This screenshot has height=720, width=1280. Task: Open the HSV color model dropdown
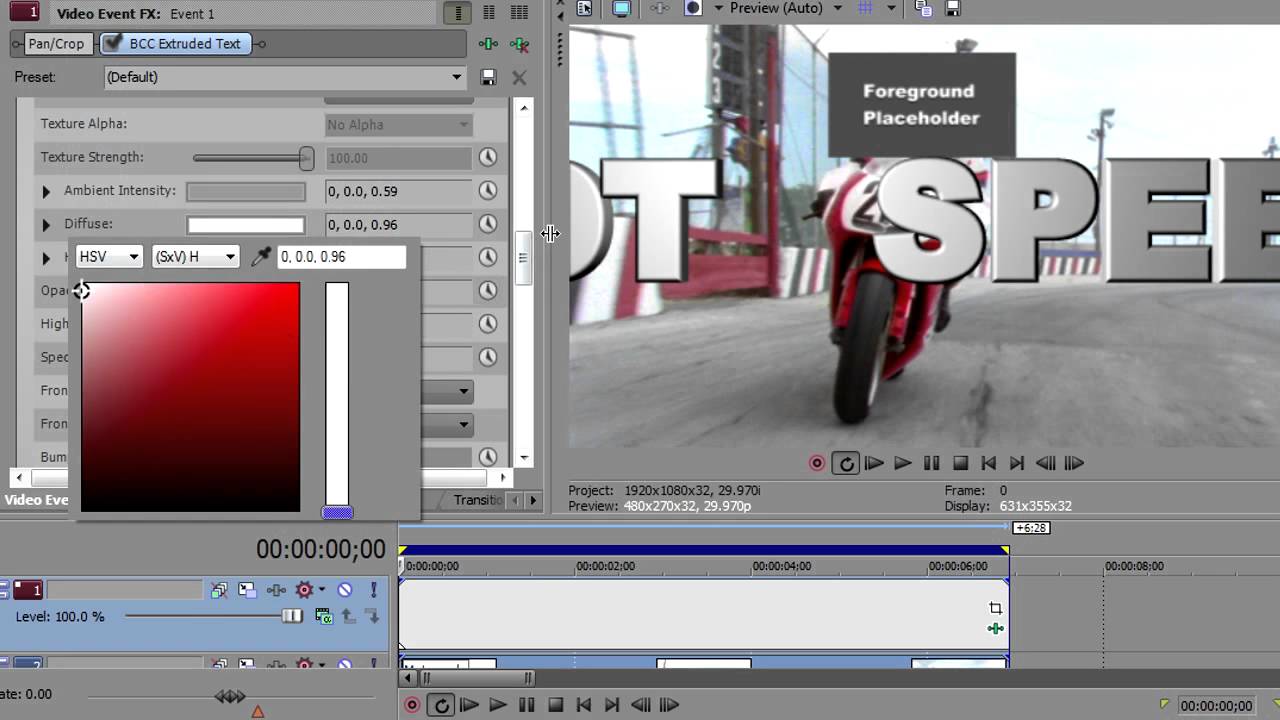pos(109,257)
